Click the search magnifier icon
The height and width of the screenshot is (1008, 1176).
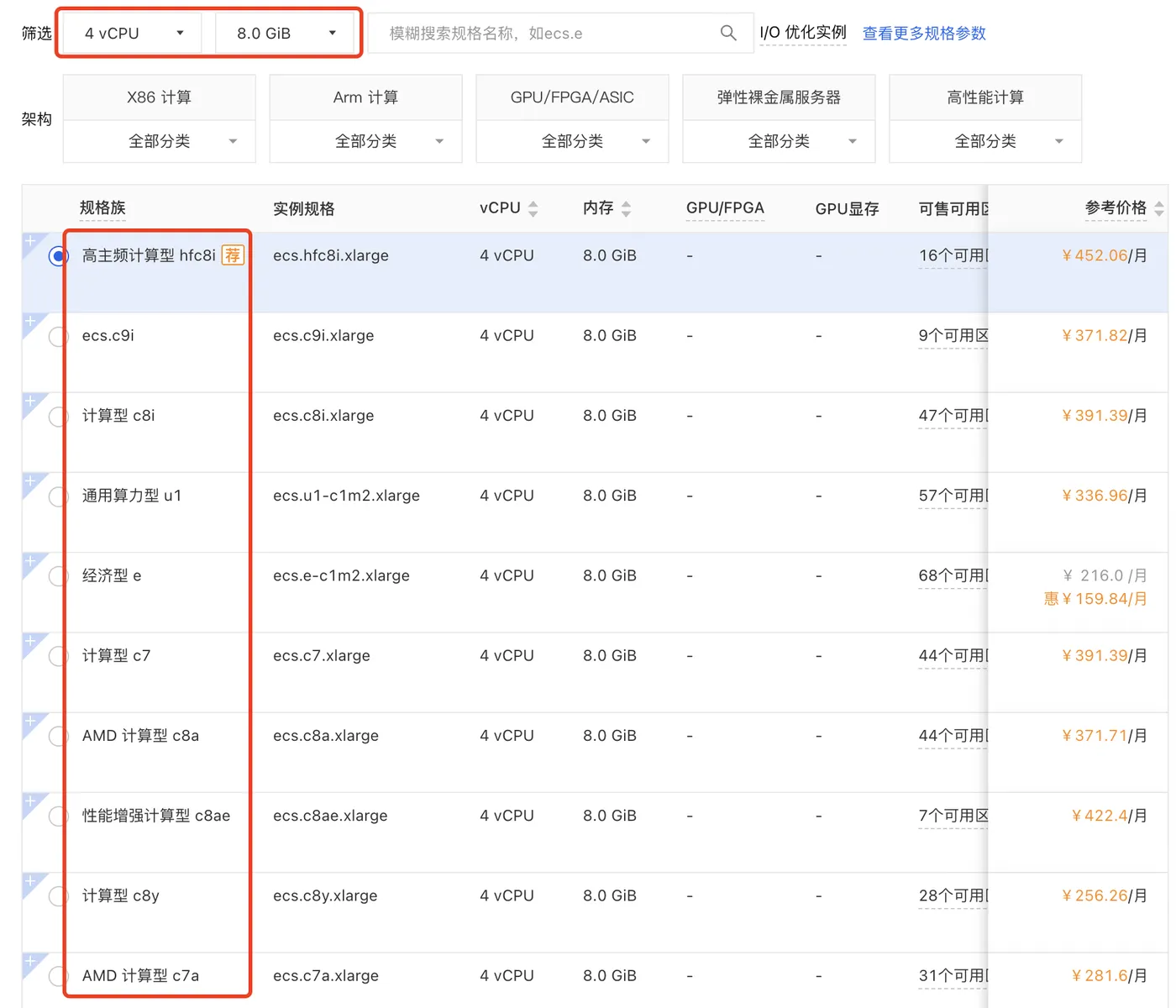tap(728, 33)
